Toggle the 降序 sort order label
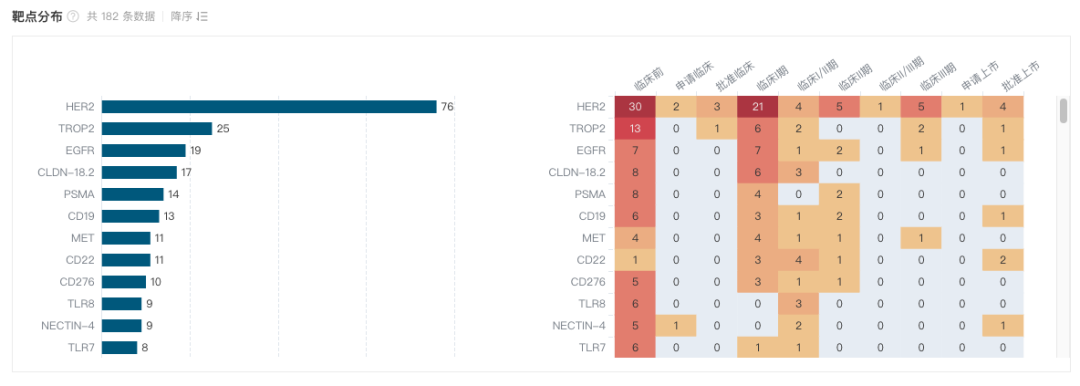 pos(182,17)
